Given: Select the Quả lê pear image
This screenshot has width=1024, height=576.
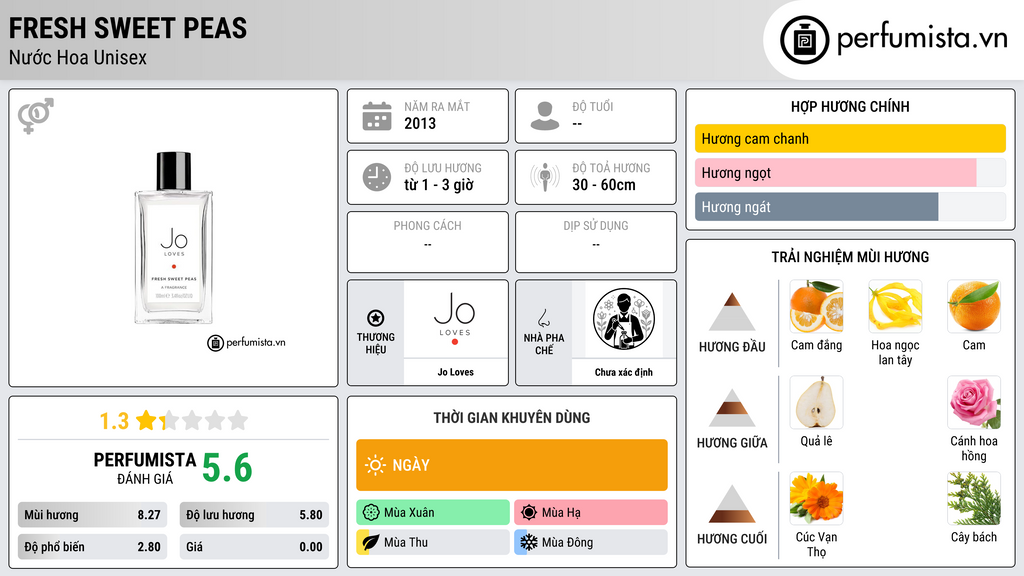Looking at the screenshot, I should coord(816,402).
